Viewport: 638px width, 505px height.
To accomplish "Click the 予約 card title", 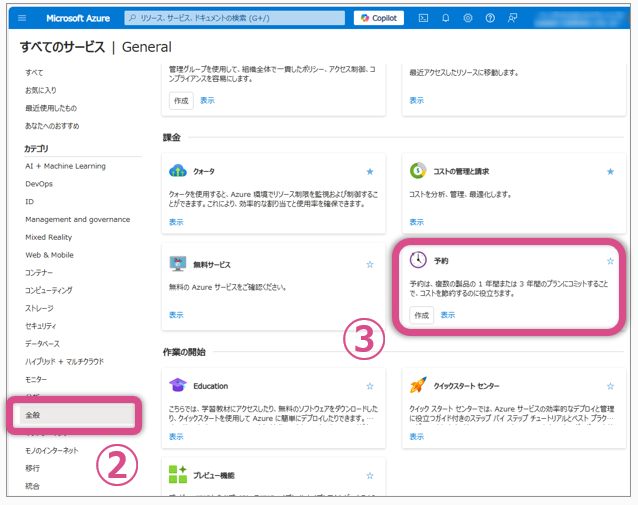I will (441, 261).
